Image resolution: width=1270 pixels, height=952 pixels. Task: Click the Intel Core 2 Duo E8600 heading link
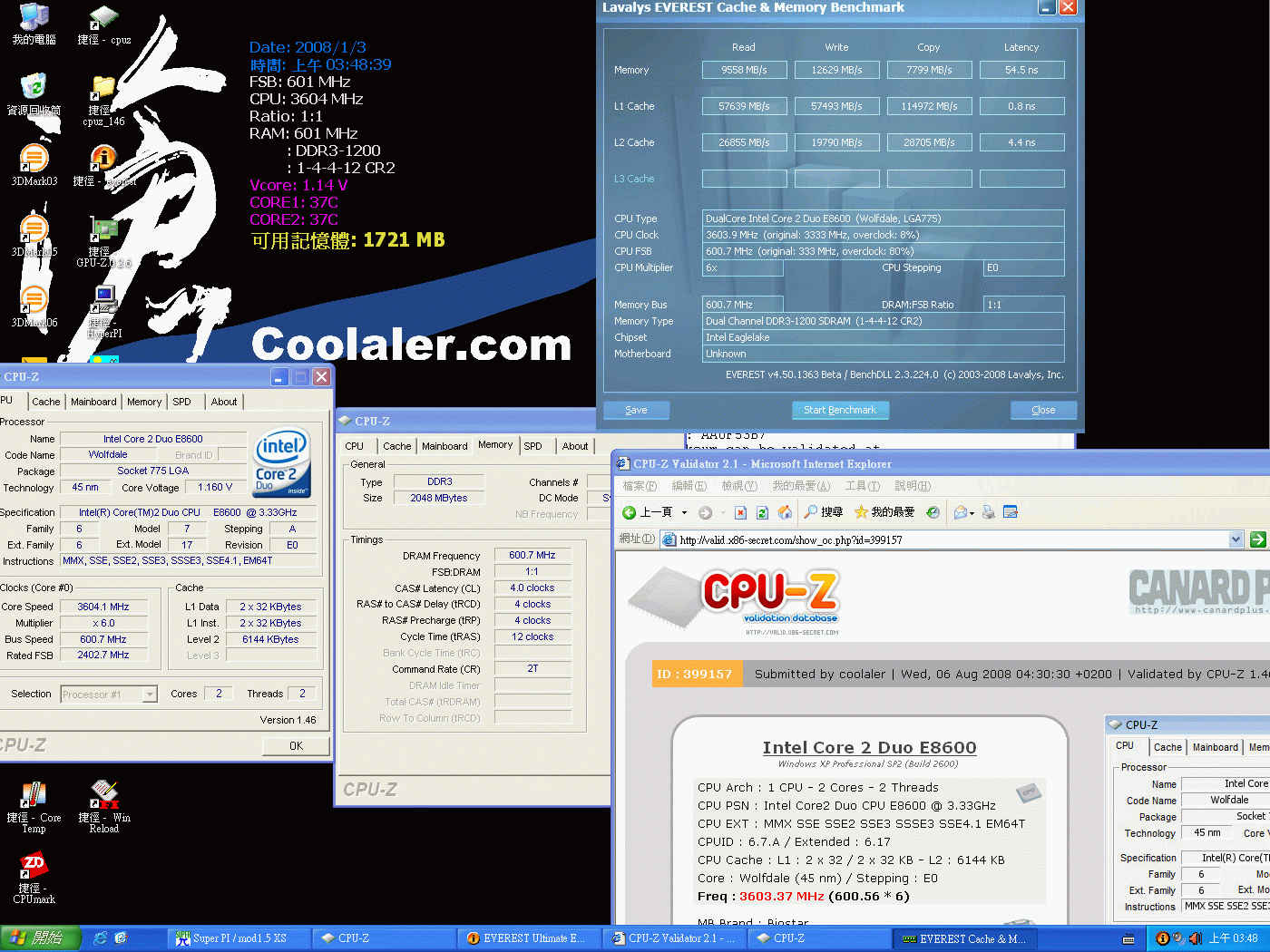tap(869, 747)
